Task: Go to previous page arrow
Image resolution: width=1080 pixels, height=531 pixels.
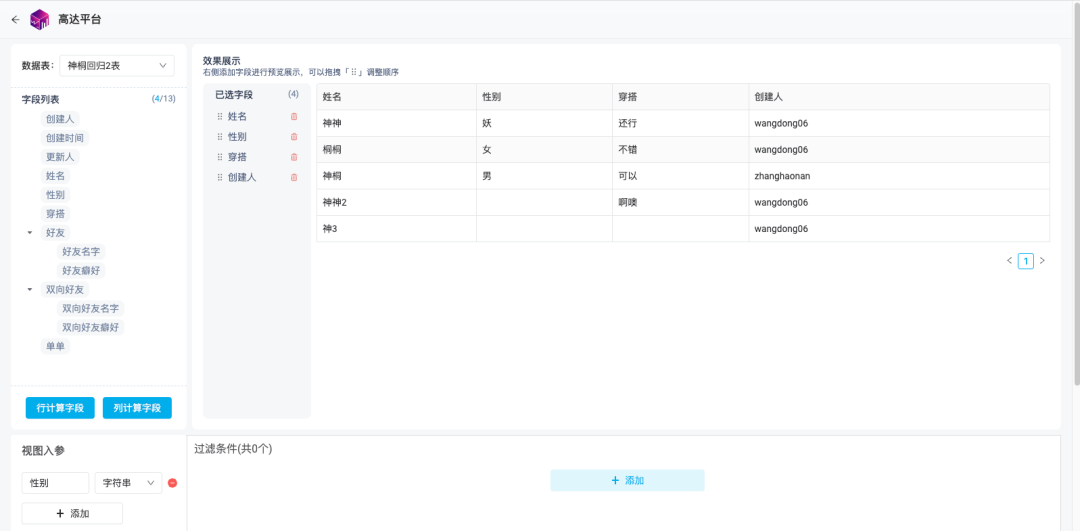Action: click(x=1010, y=261)
